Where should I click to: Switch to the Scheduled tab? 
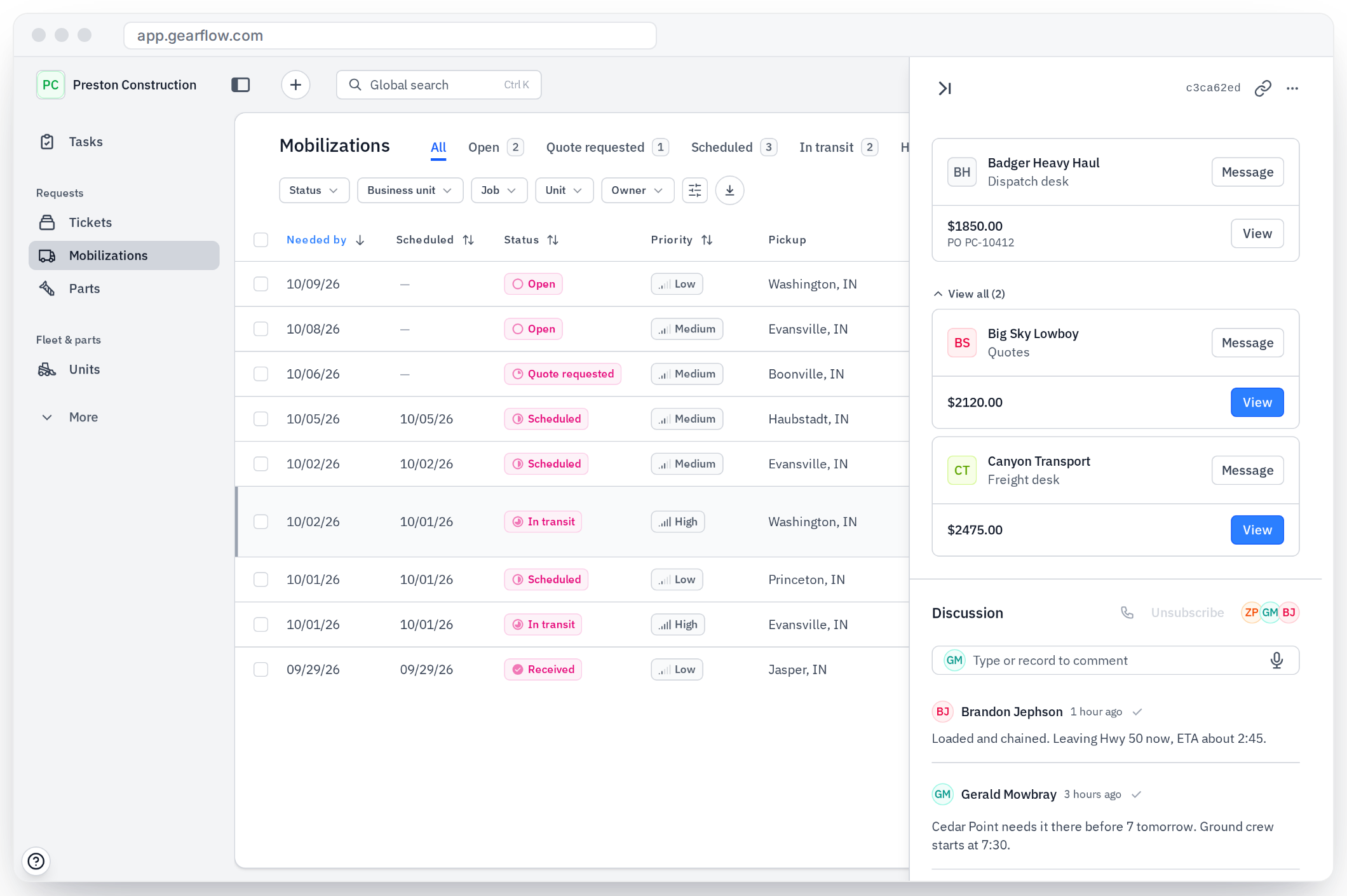pyautogui.click(x=733, y=147)
